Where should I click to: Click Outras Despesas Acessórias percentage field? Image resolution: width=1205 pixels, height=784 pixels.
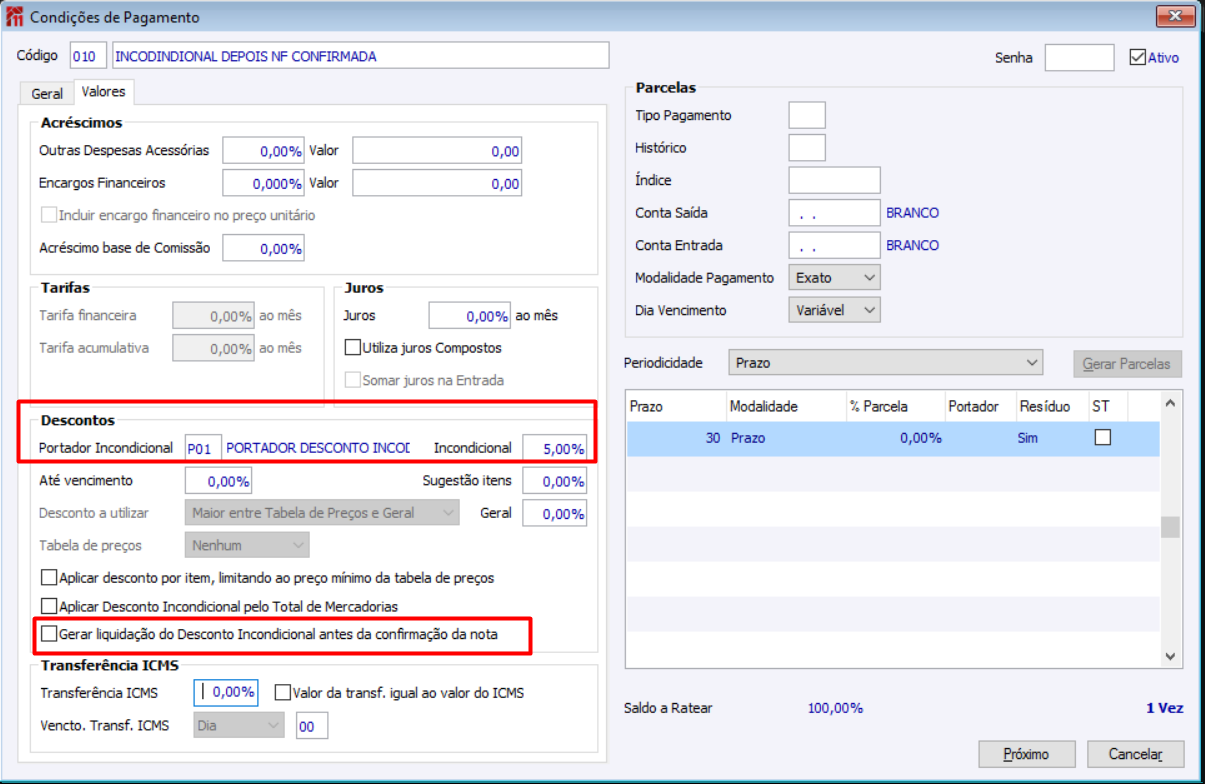pos(263,151)
